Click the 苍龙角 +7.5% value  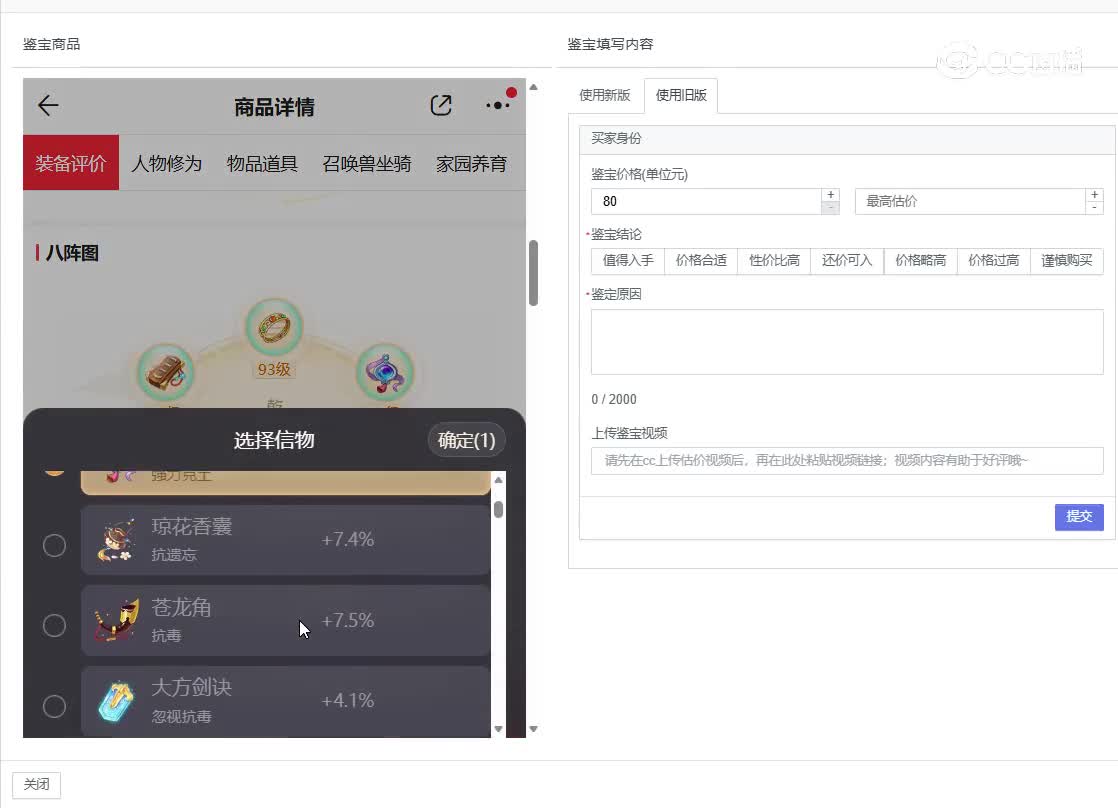pos(347,620)
